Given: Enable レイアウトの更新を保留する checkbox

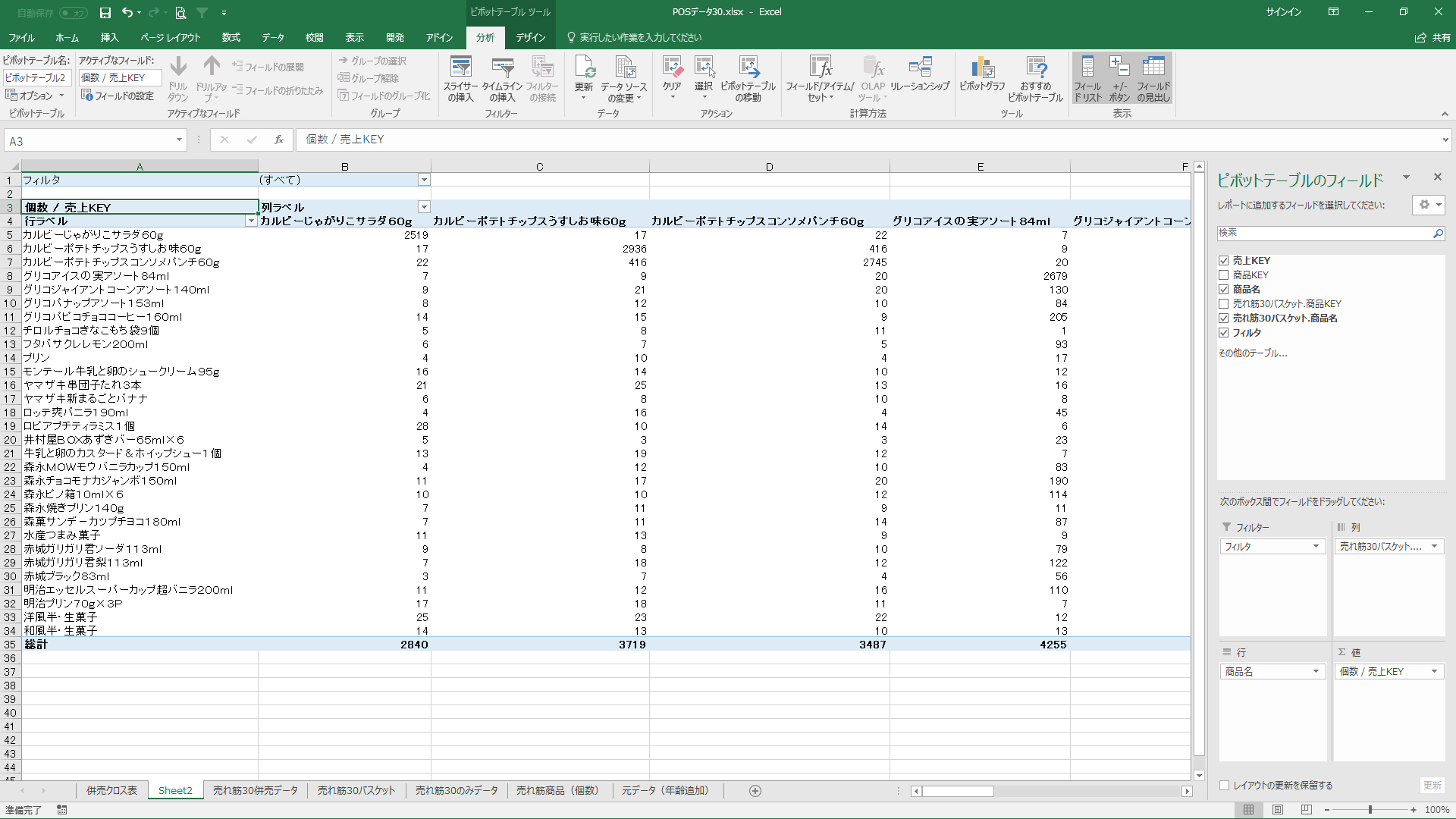Looking at the screenshot, I should (x=1224, y=786).
